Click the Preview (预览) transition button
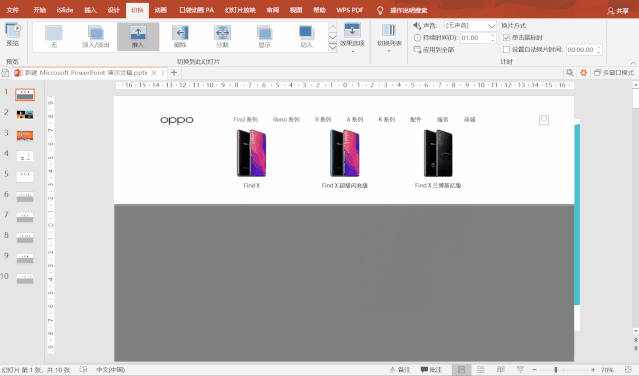Image resolution: width=639 pixels, height=376 pixels. pyautogui.click(x=13, y=34)
